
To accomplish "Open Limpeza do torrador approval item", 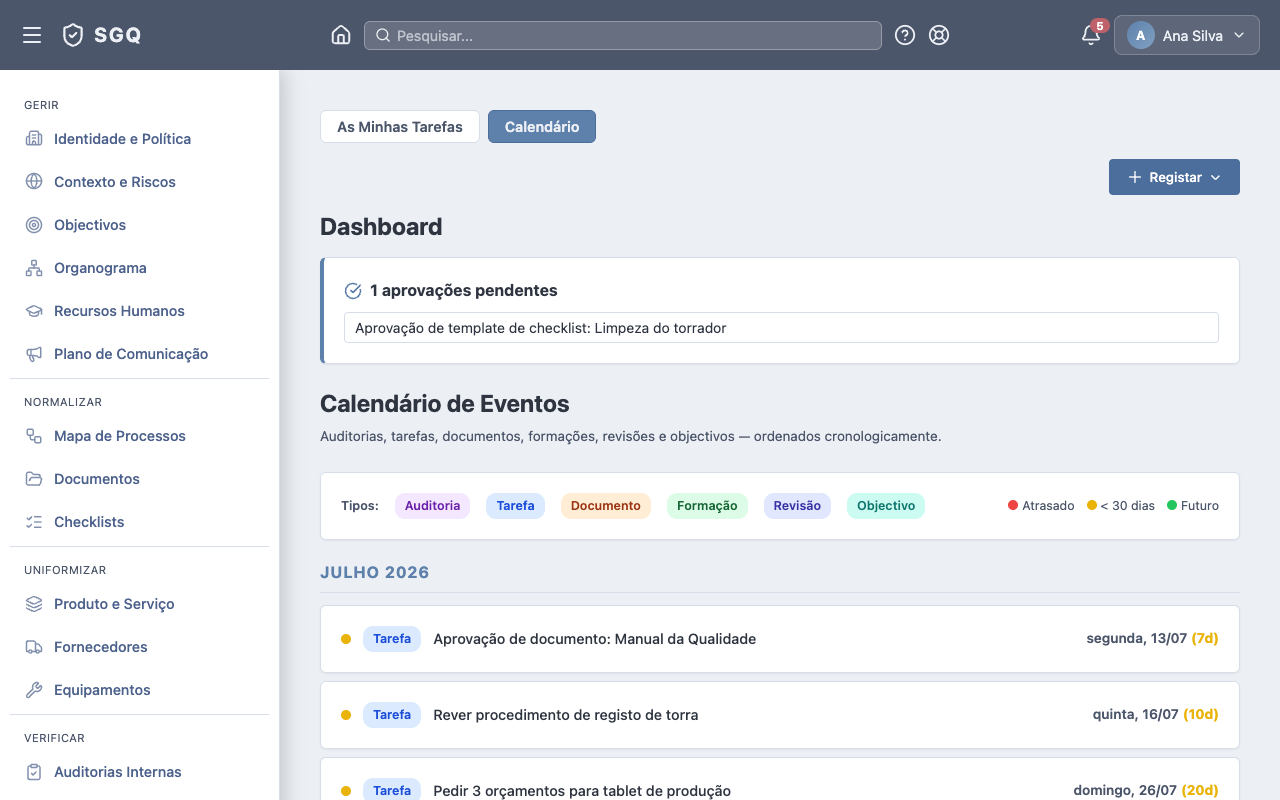I will [x=781, y=328].
